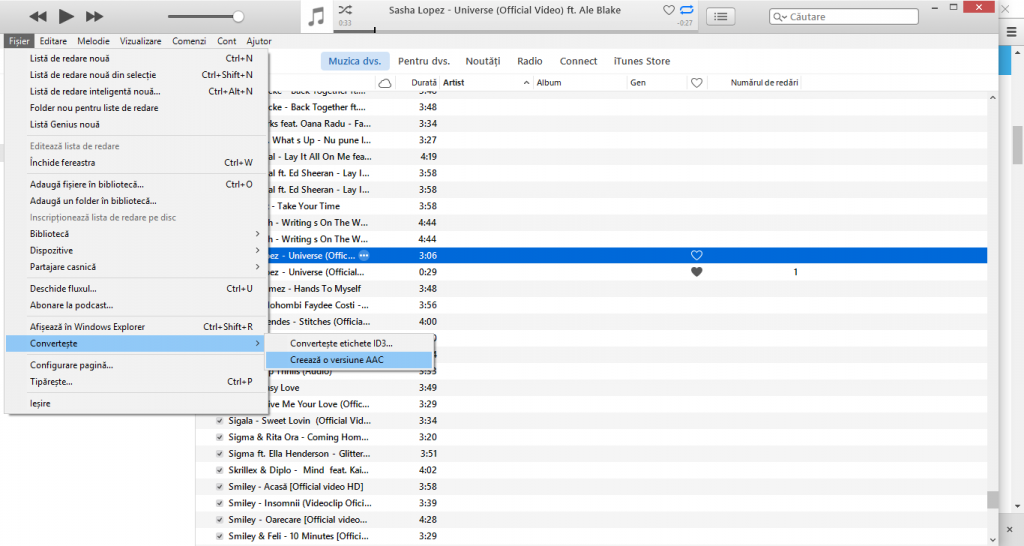Choose Listă de redare nouă din selecție
The width and height of the screenshot is (1024, 546).
point(136,75)
